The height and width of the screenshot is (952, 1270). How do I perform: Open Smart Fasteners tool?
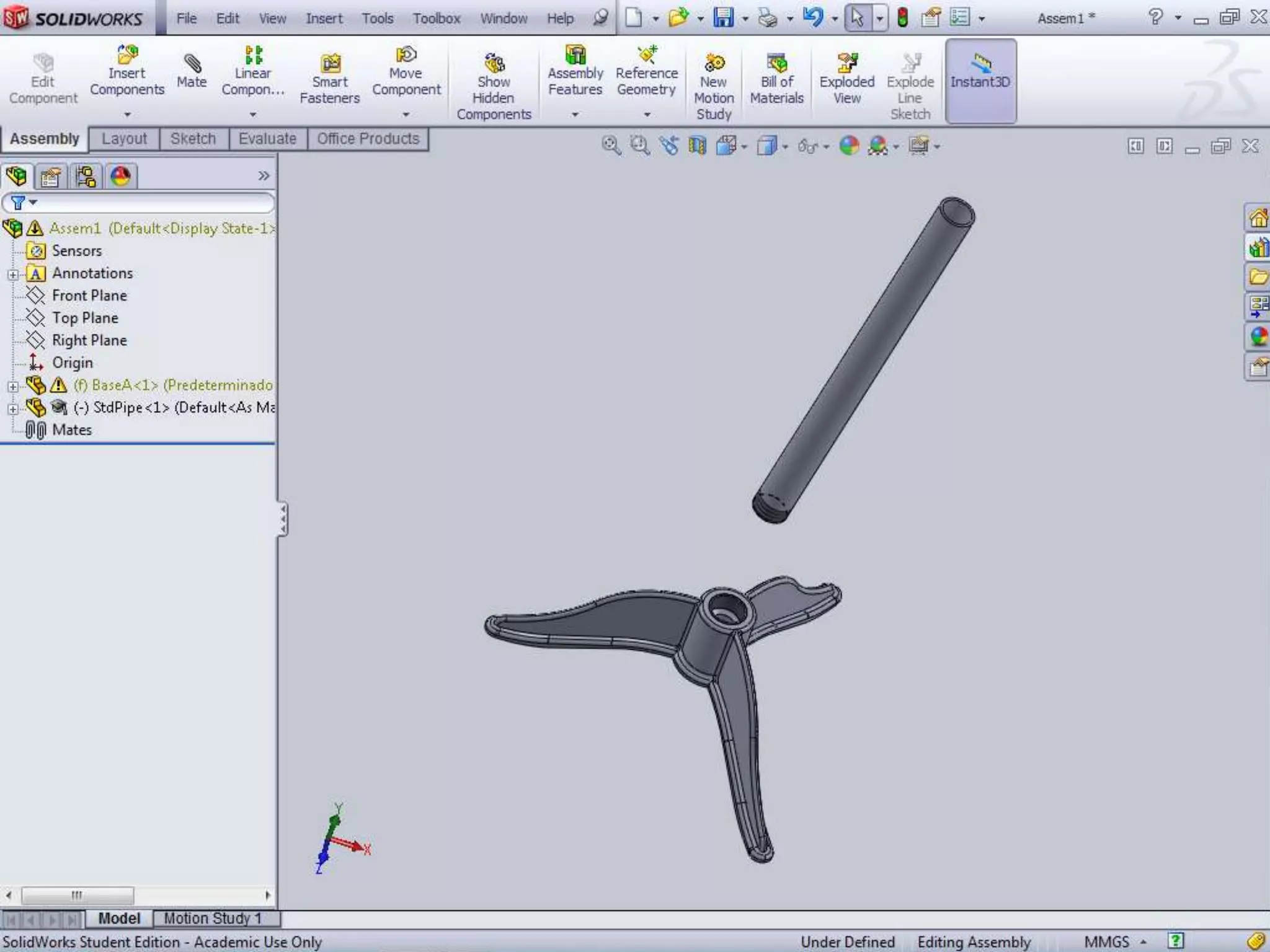coord(329,64)
